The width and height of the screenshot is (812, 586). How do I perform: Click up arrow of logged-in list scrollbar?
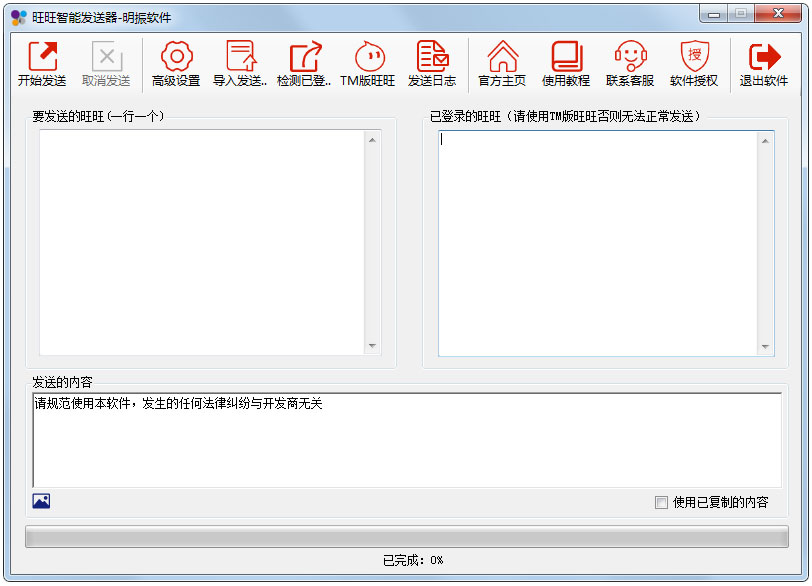[765, 141]
